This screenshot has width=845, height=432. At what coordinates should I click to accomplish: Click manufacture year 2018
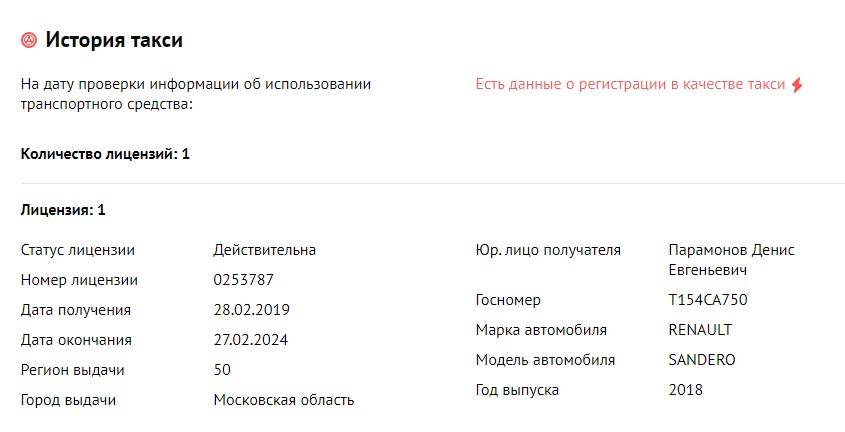point(685,390)
